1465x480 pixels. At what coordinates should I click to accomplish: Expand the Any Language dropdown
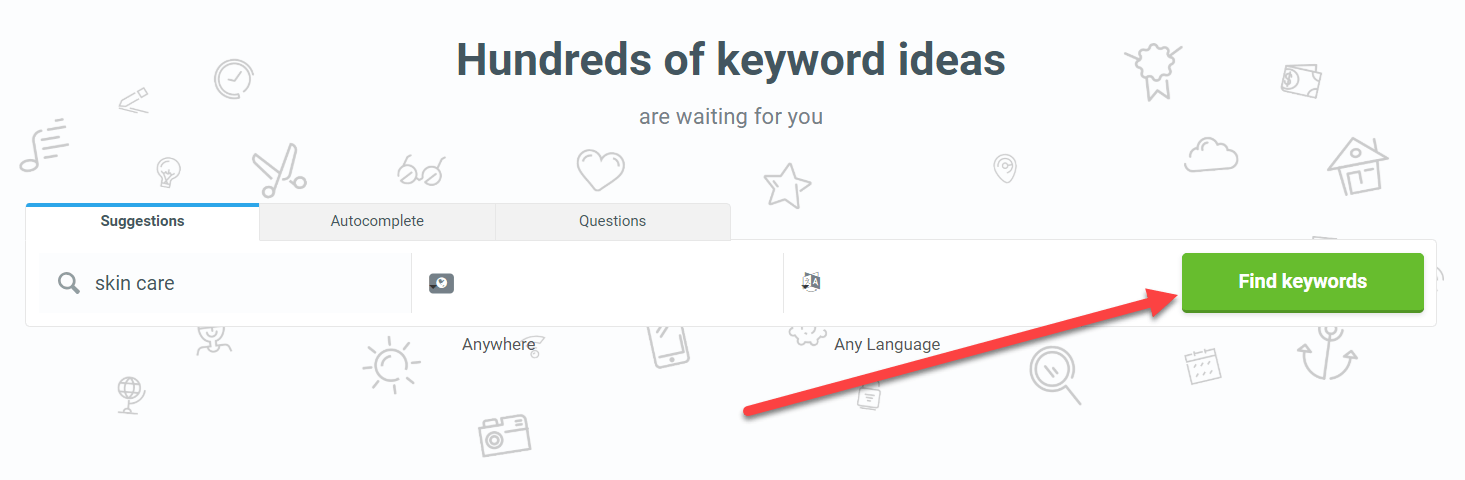click(x=887, y=344)
